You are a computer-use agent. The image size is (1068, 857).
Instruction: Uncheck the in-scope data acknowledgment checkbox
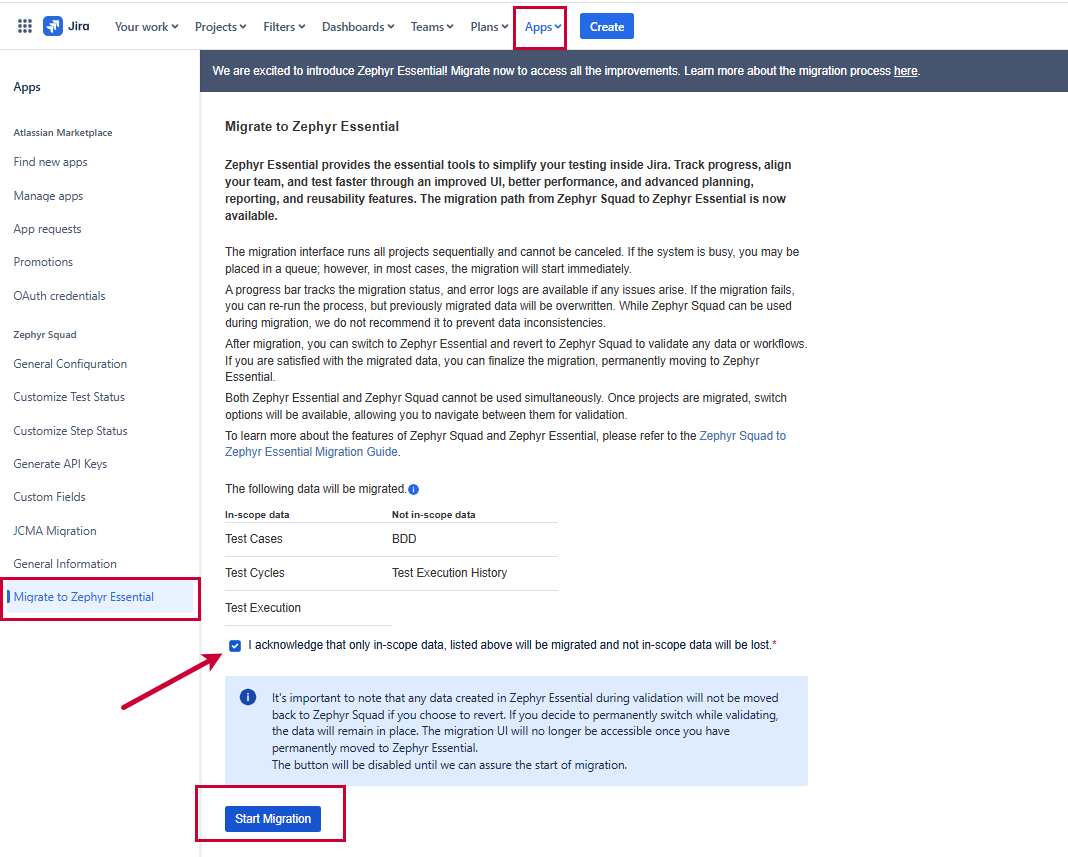tap(235, 646)
